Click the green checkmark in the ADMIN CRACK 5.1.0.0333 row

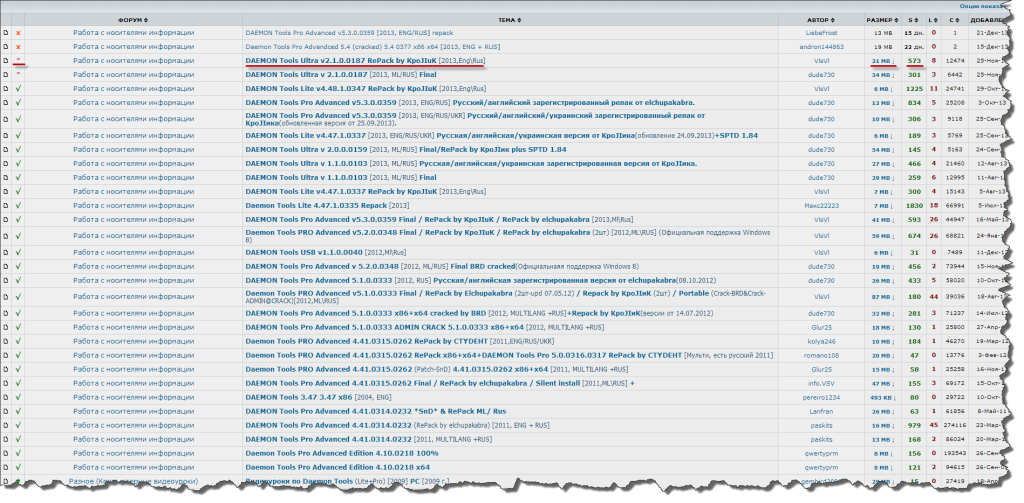coord(18,327)
